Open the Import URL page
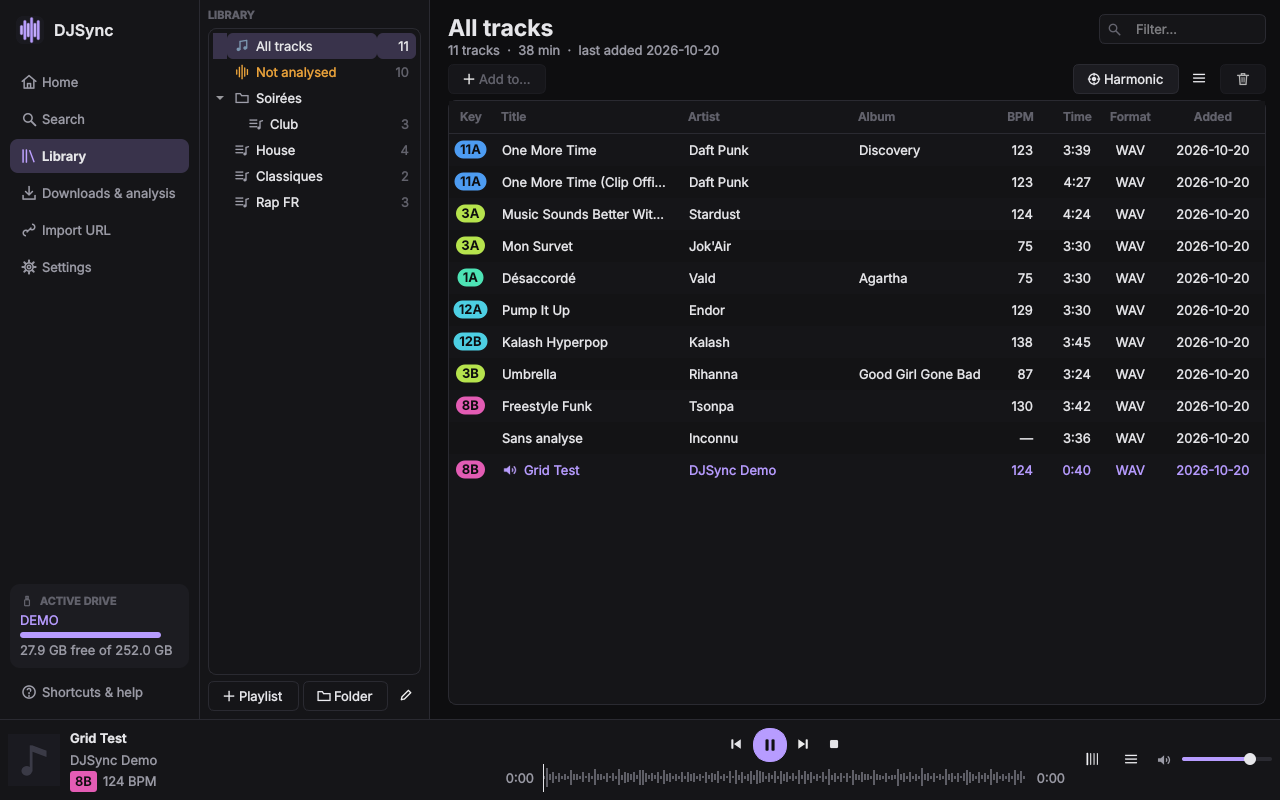The width and height of the screenshot is (1280, 800). (99, 230)
